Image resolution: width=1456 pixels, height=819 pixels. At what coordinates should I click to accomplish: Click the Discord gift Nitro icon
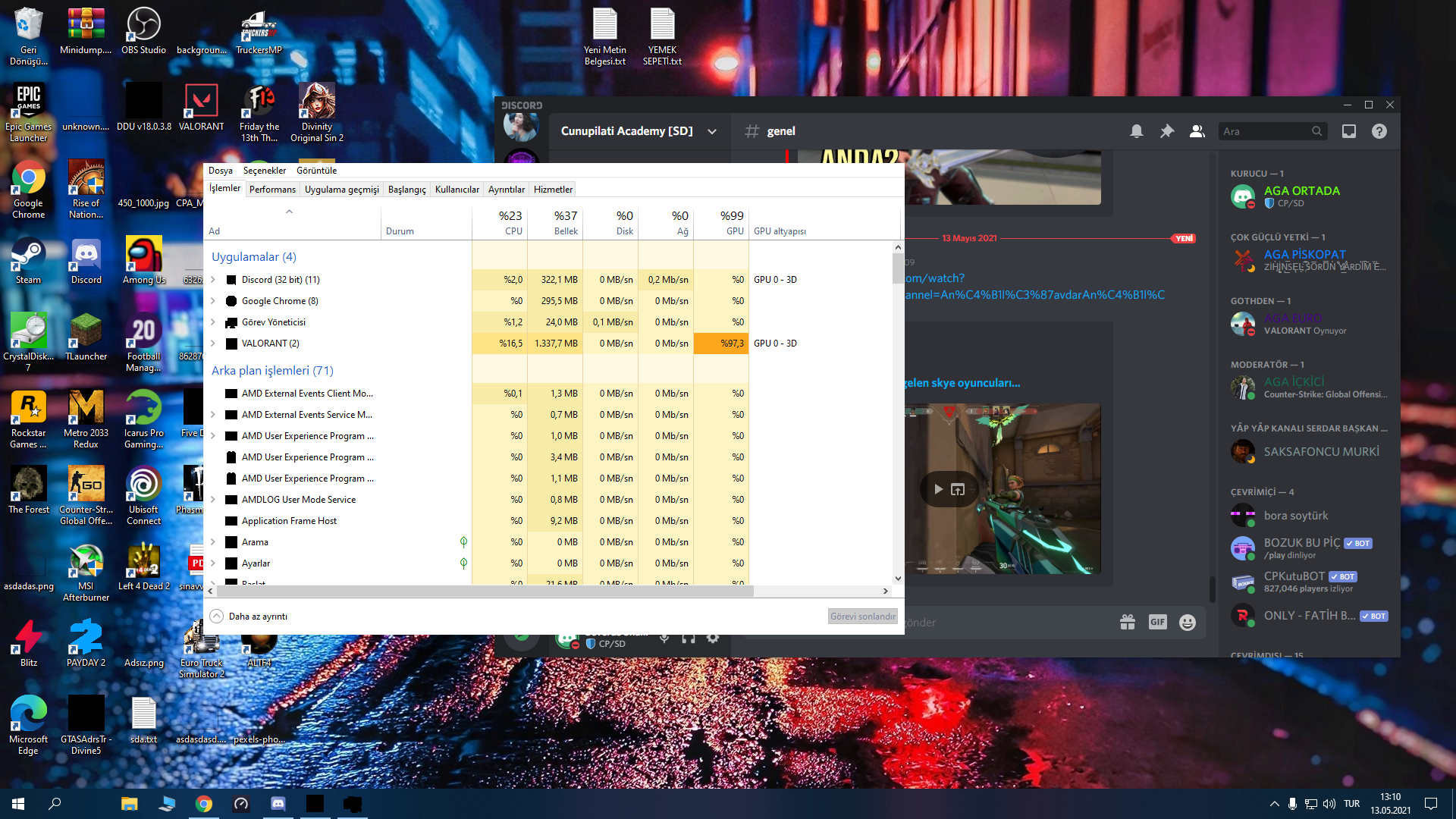(1128, 623)
